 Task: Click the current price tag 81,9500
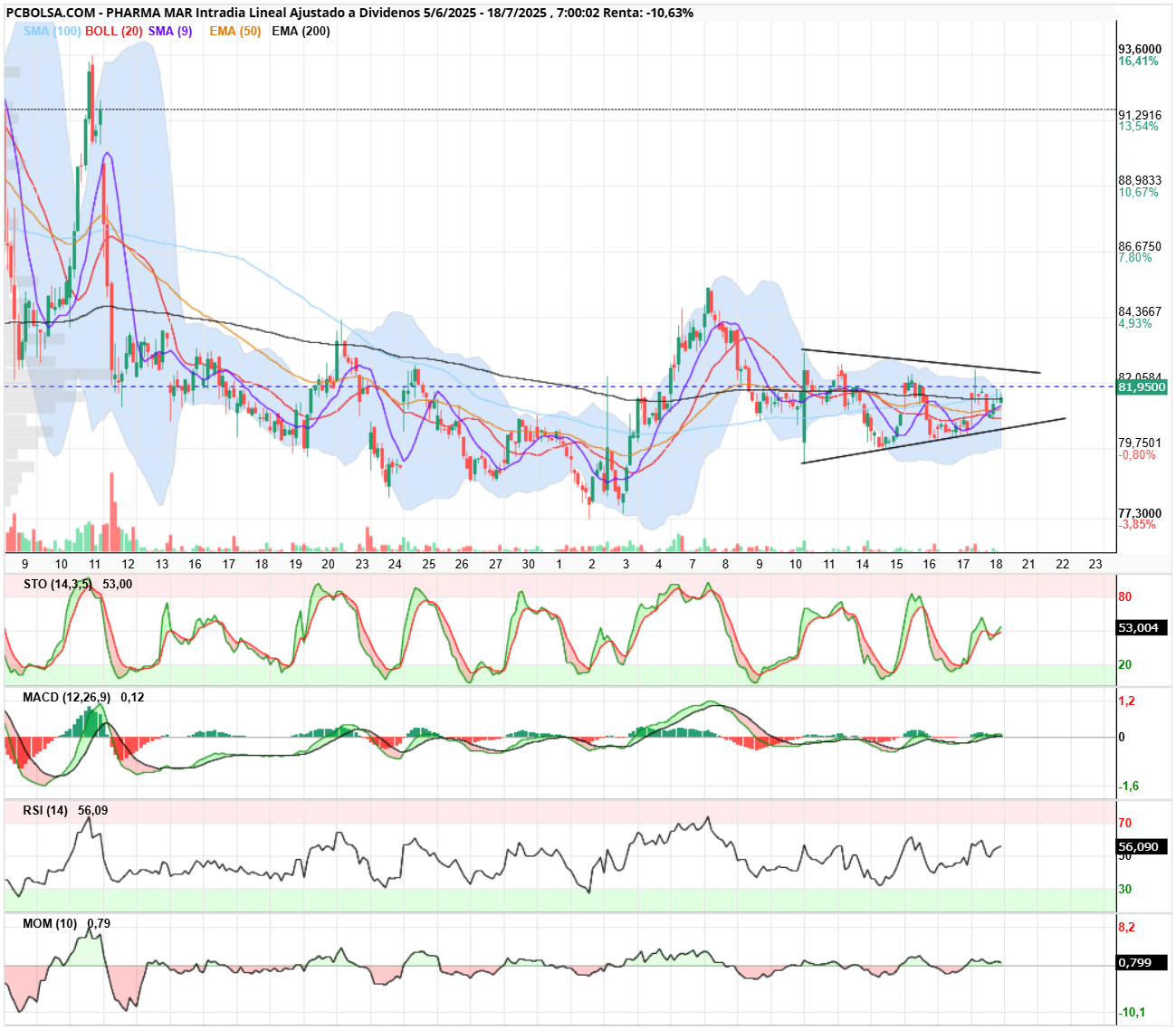(1143, 387)
